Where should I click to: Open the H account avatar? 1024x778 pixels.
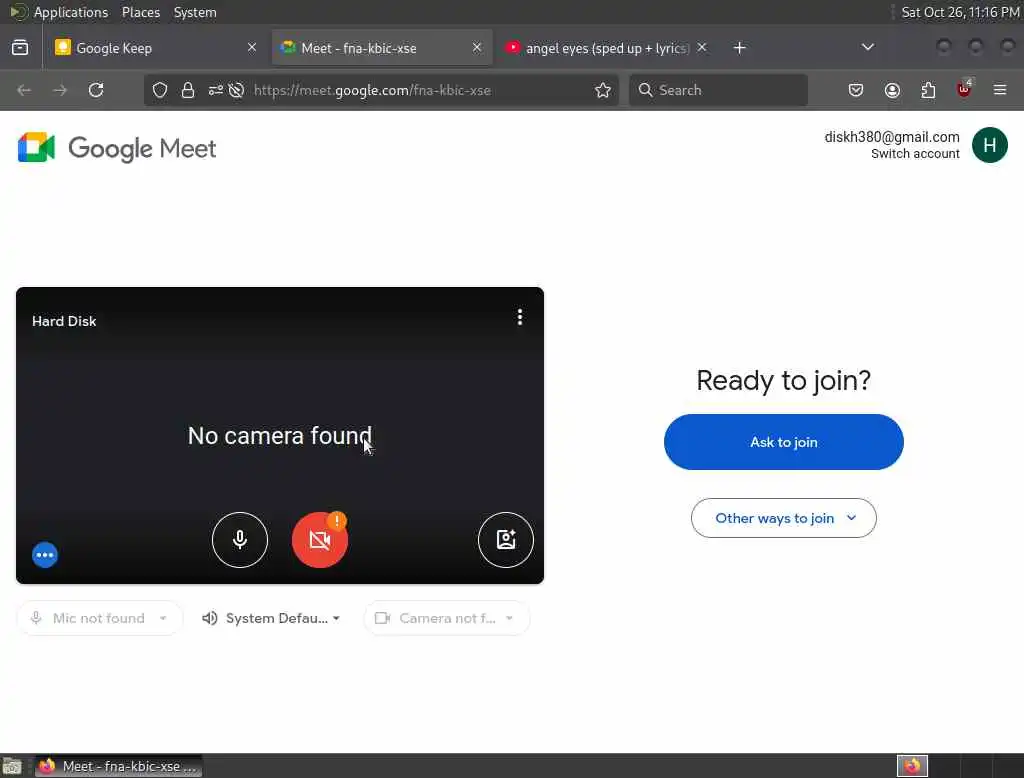point(989,145)
